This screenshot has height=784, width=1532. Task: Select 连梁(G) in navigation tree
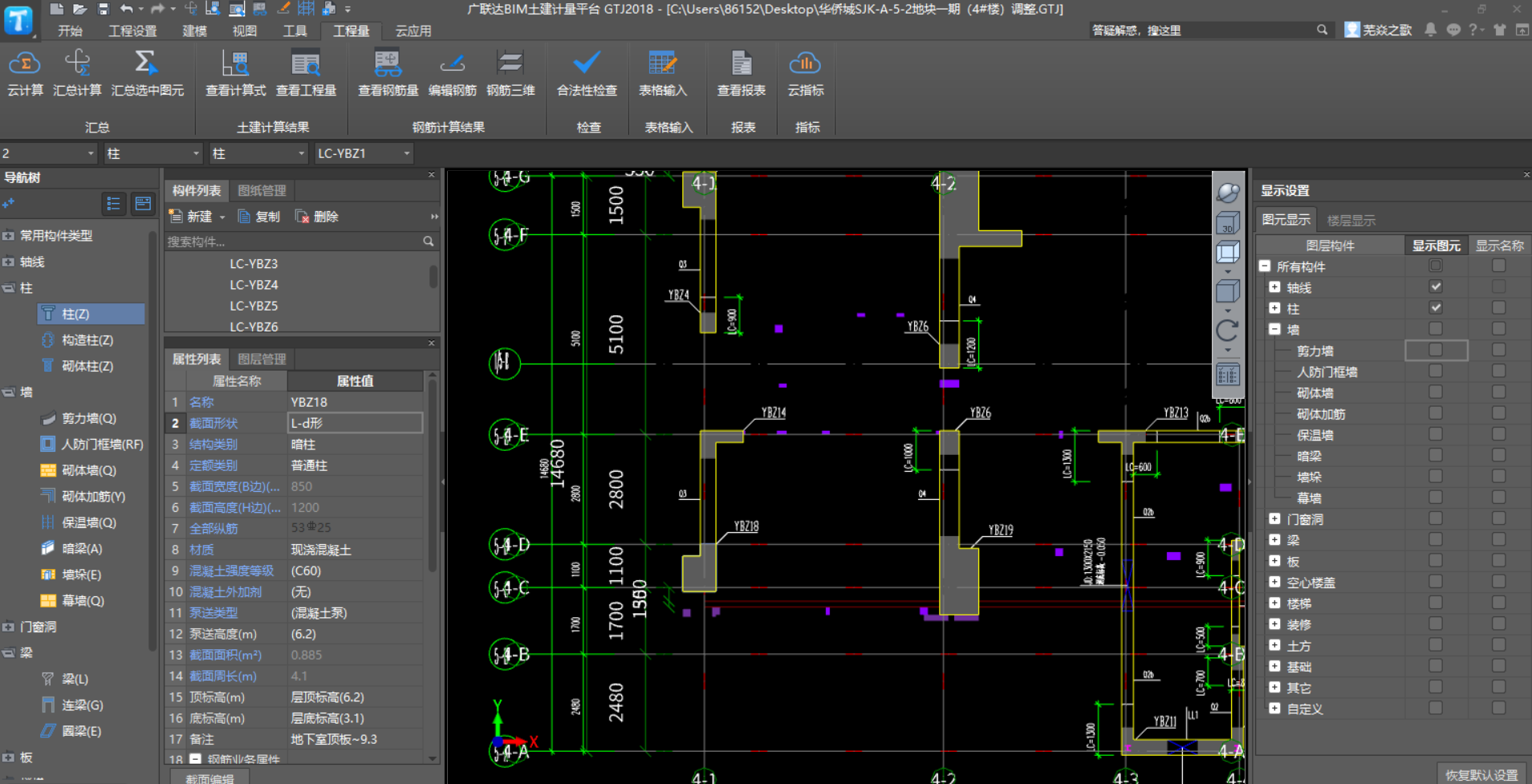pos(83,705)
